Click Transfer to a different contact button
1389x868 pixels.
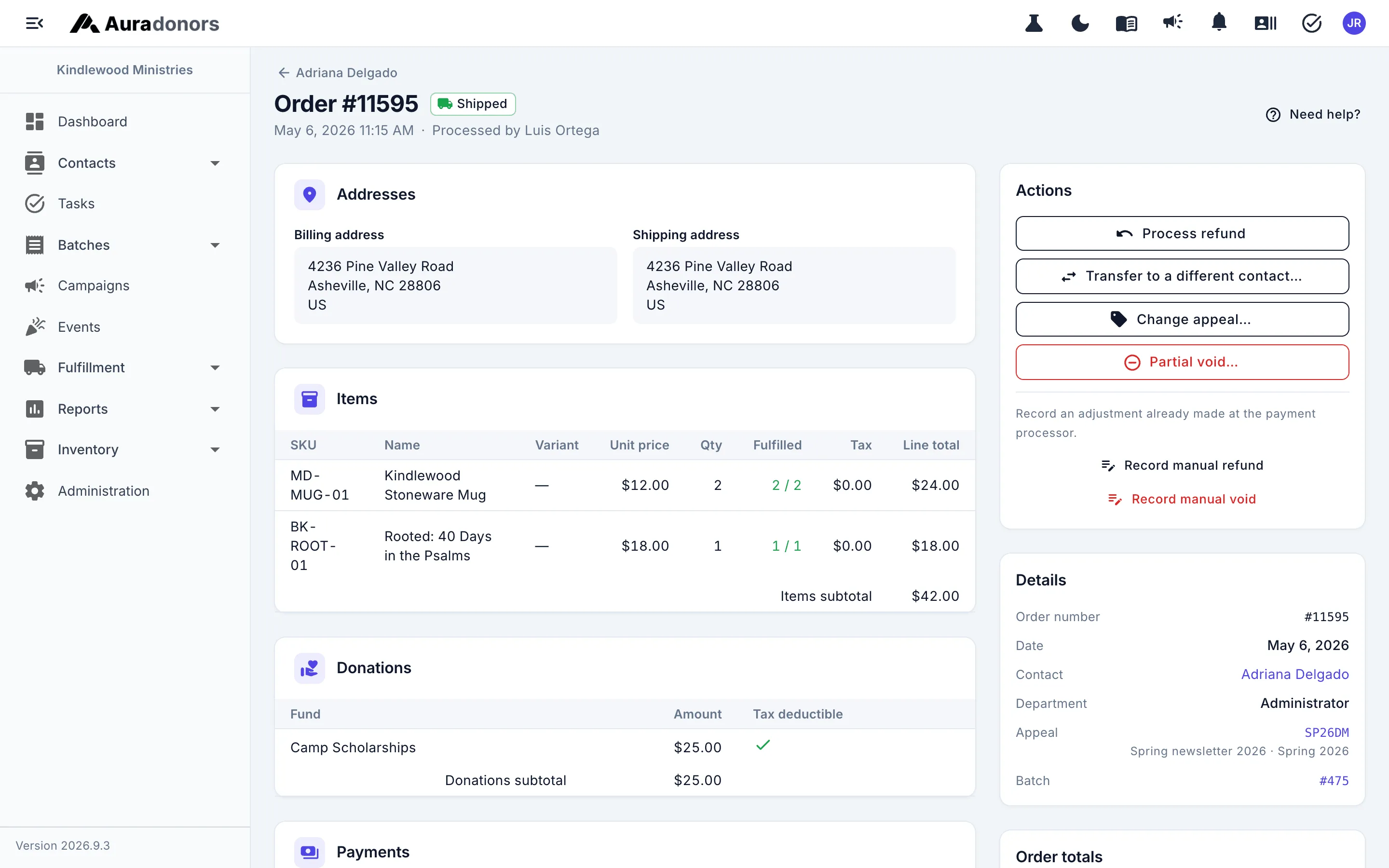coord(1182,276)
